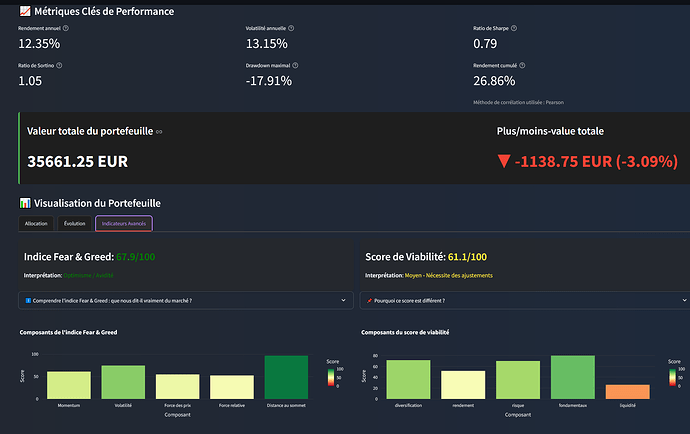Click chevron arrow of viabilité score expander

pos(678,300)
